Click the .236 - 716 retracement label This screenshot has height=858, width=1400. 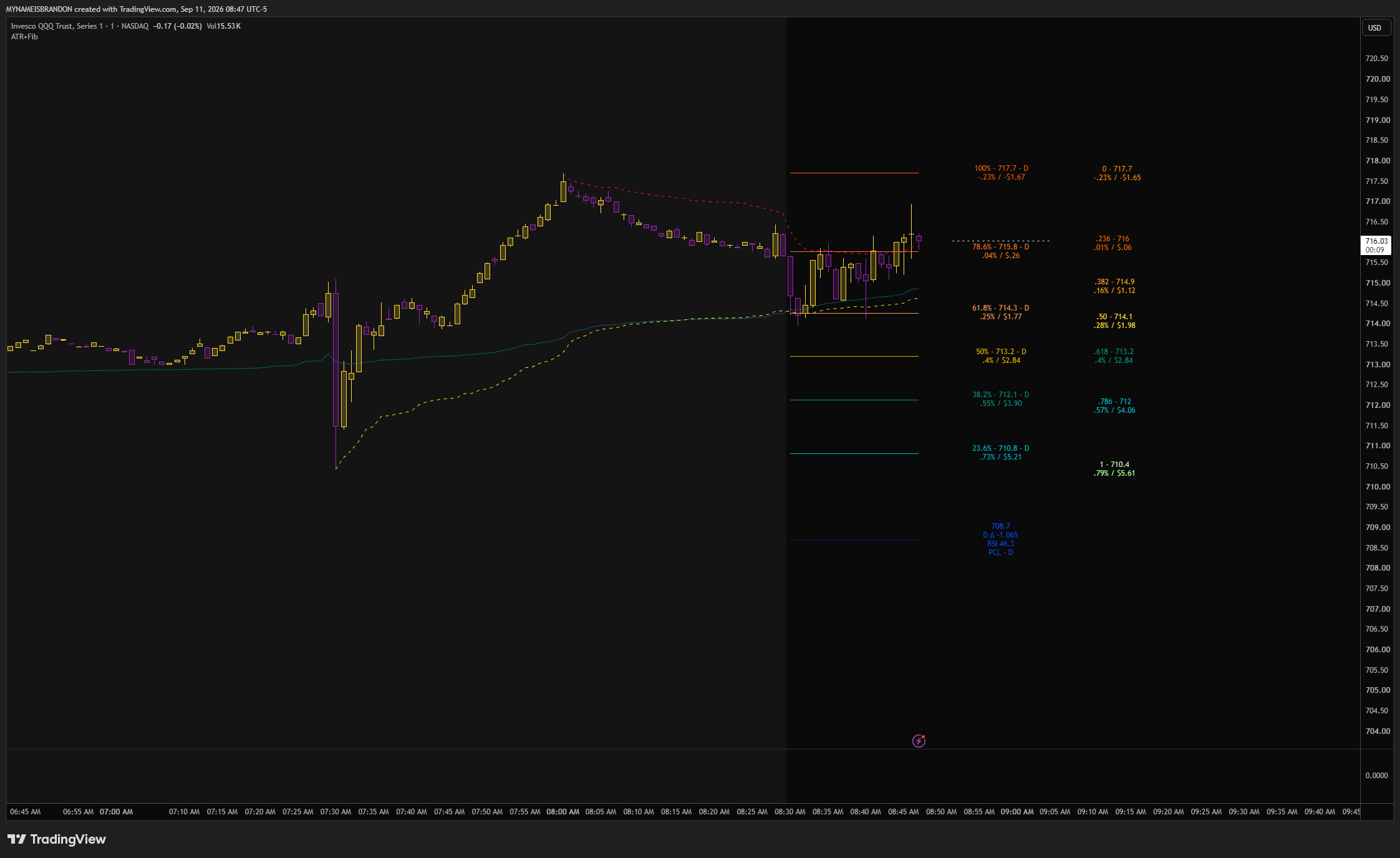click(x=1113, y=243)
